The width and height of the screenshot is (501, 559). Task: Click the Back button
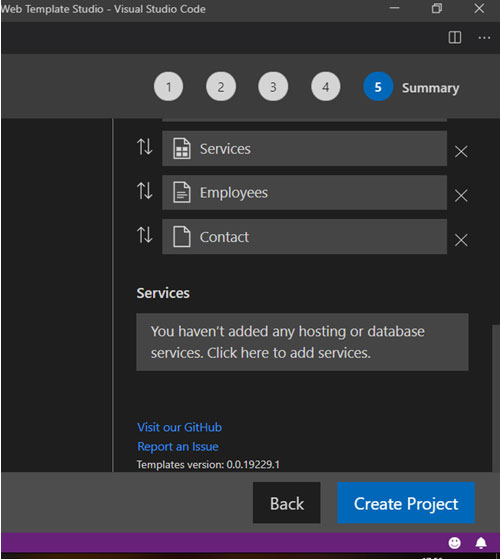click(286, 503)
